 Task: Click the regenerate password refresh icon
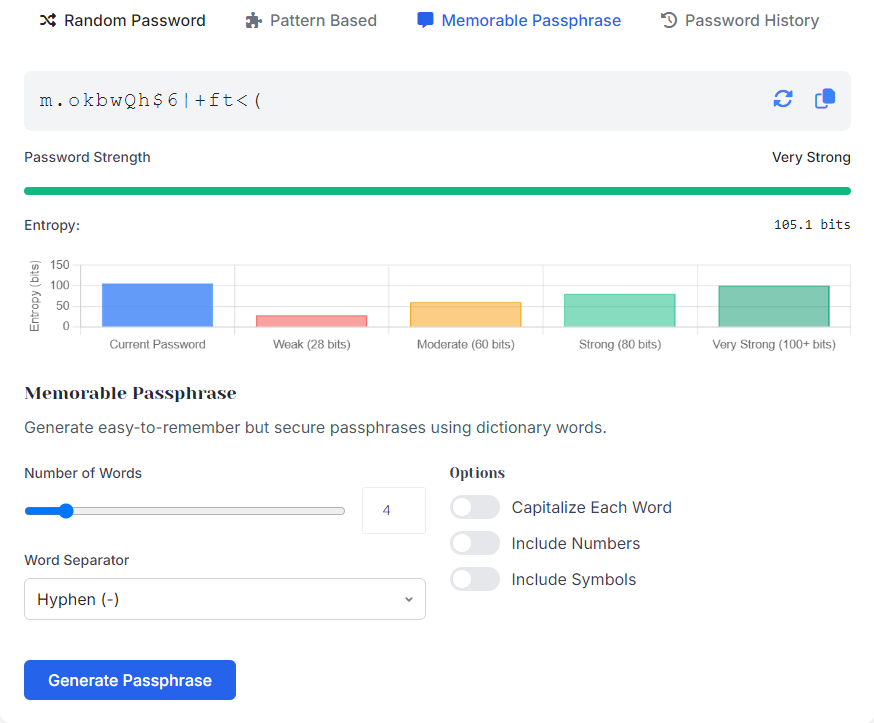(x=783, y=99)
